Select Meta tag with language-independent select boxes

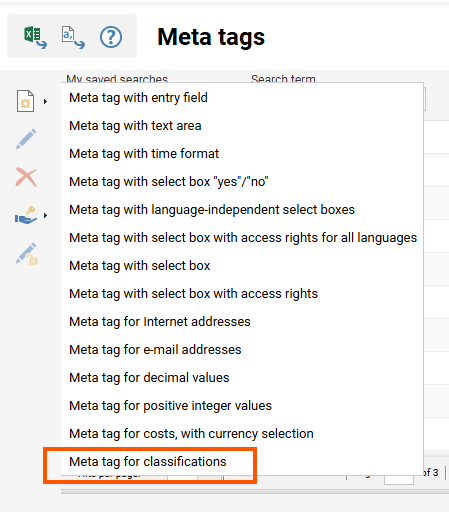coord(212,210)
